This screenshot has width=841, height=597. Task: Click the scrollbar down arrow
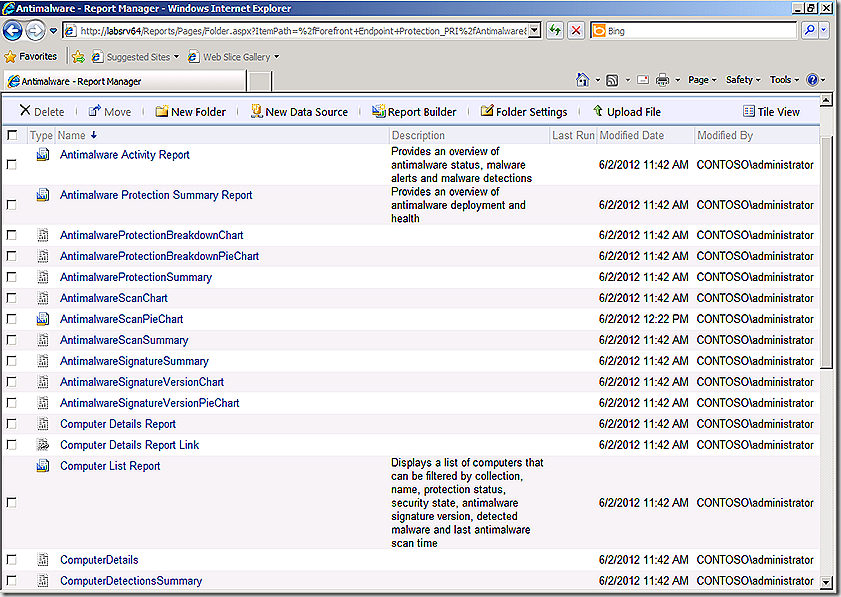[x=826, y=581]
